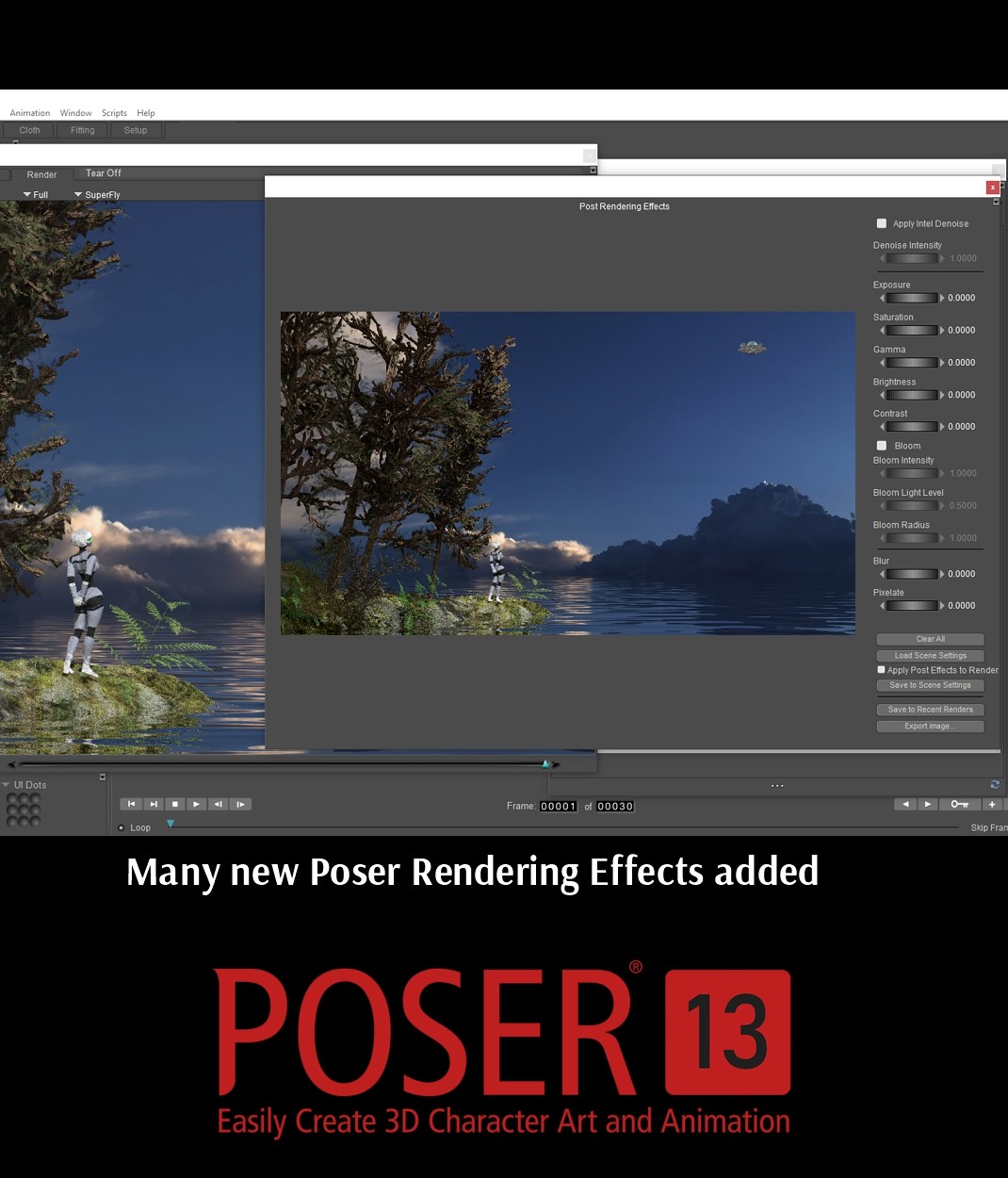The image size is (1008, 1178).
Task: Open the Window menu
Action: (x=76, y=113)
